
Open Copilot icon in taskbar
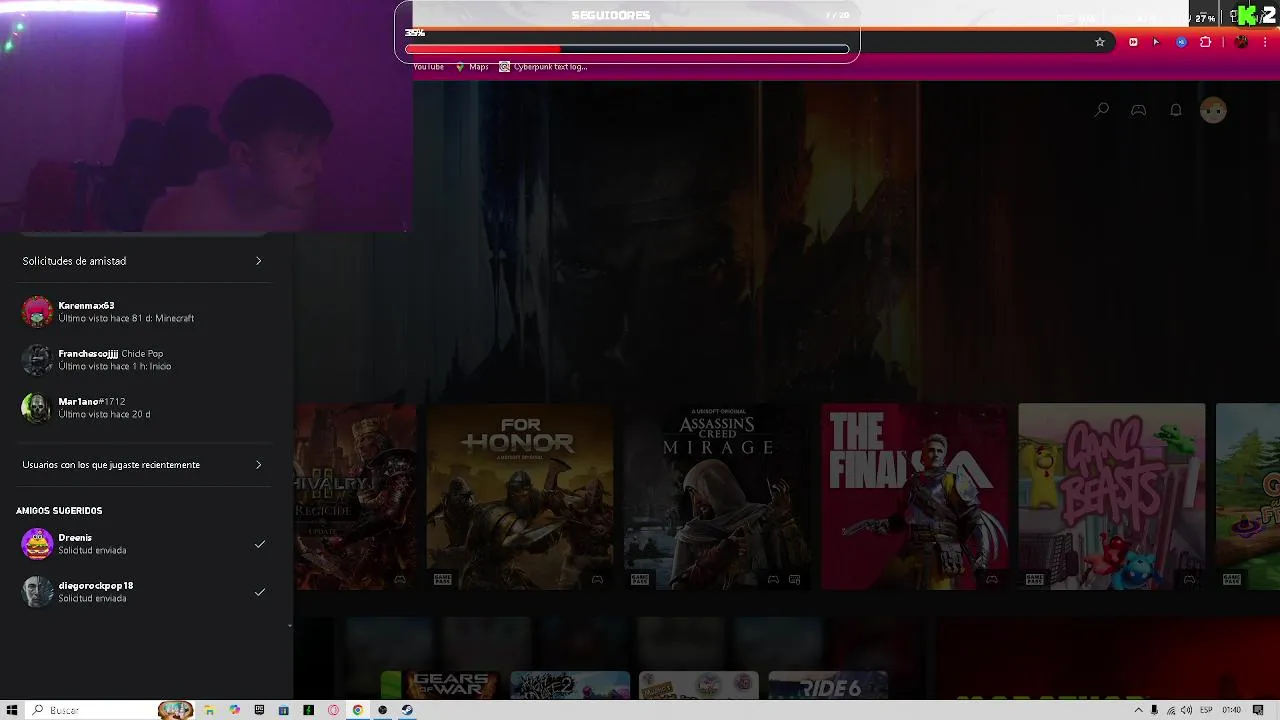tap(234, 710)
